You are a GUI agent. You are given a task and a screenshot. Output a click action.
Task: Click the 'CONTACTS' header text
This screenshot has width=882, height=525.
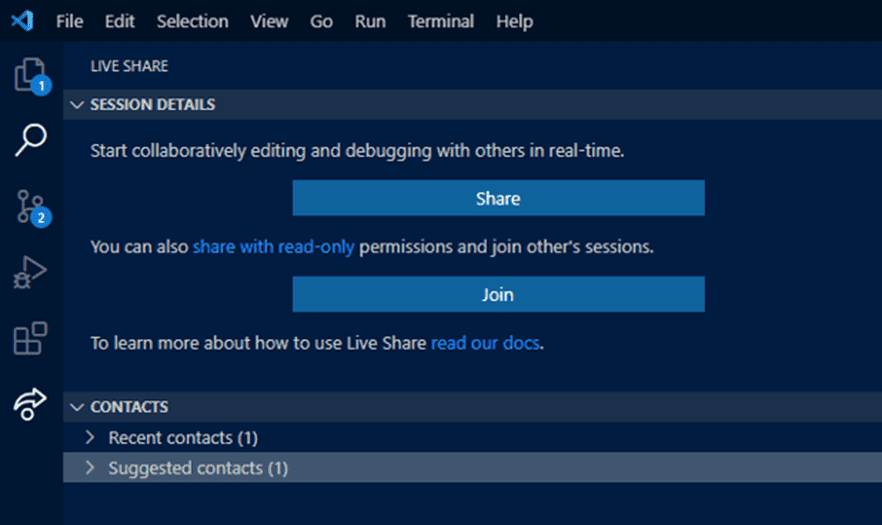(129, 407)
